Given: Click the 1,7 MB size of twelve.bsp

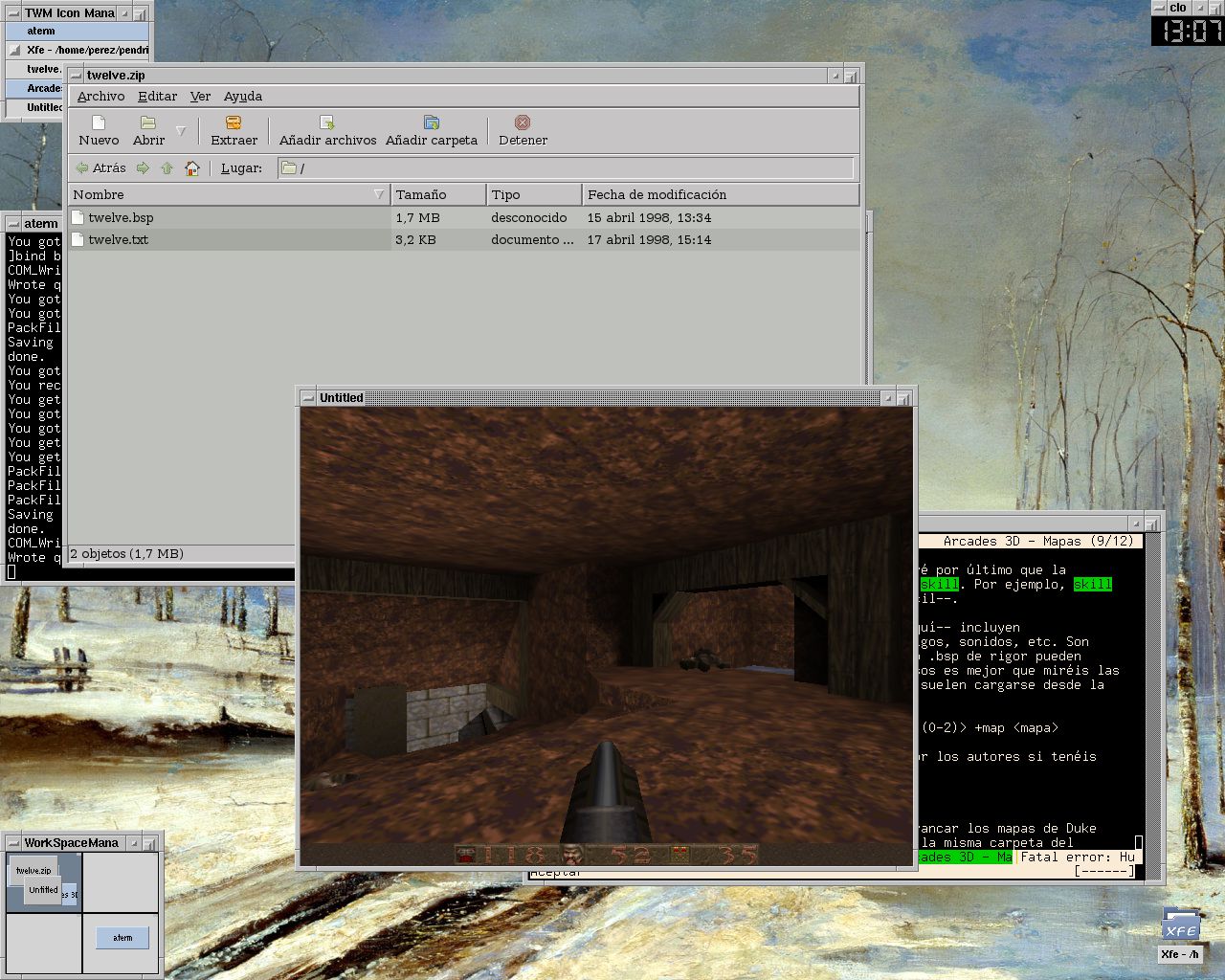Looking at the screenshot, I should (x=417, y=217).
